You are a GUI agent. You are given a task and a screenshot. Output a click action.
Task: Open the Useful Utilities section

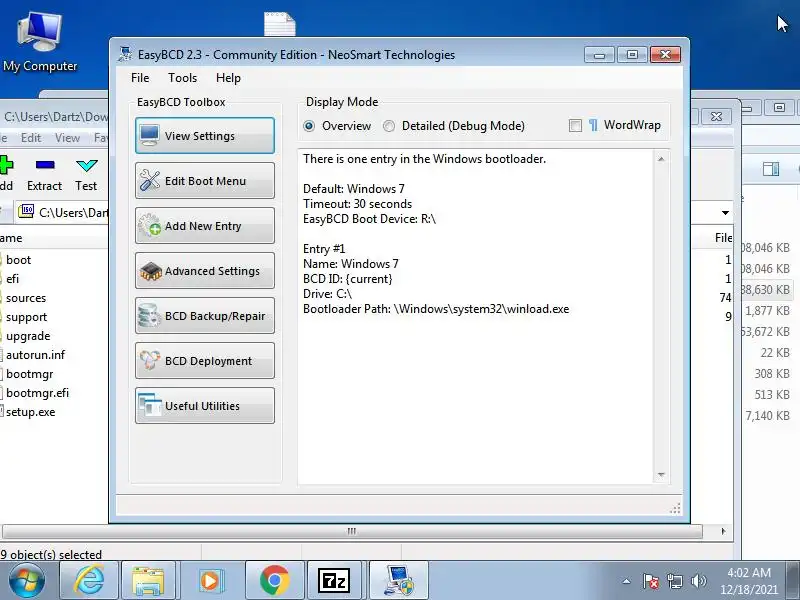[205, 406]
